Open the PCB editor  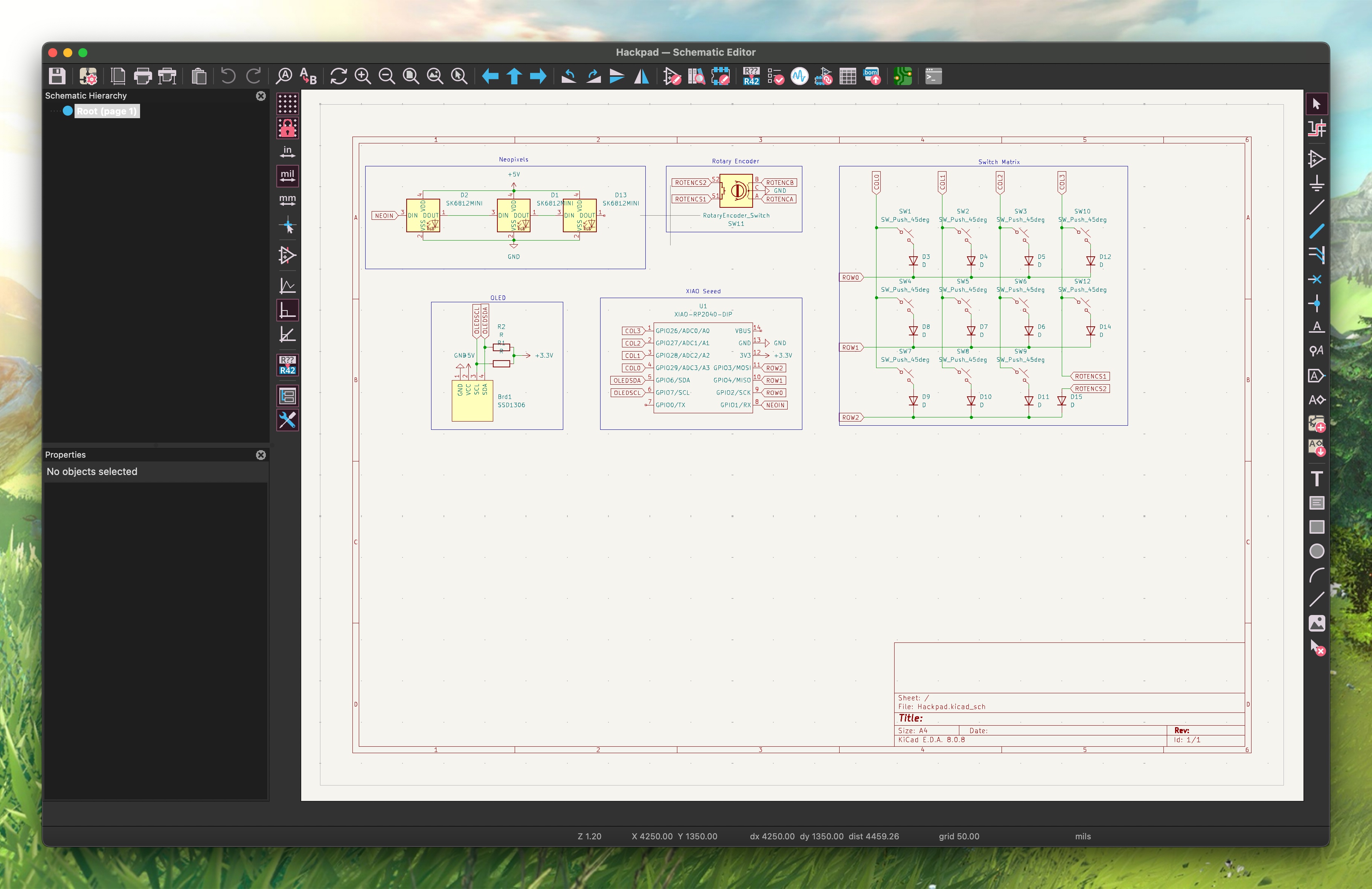(x=903, y=76)
